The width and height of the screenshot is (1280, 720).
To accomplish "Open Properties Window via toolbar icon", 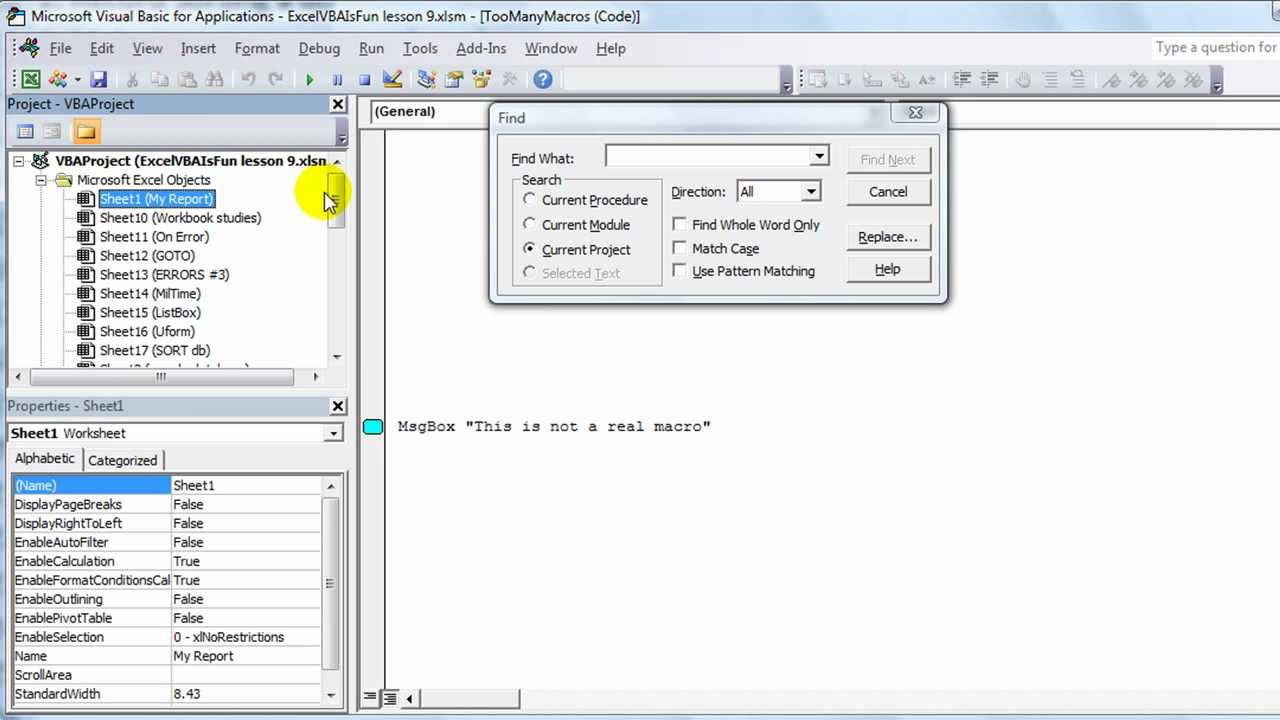I will pos(454,80).
